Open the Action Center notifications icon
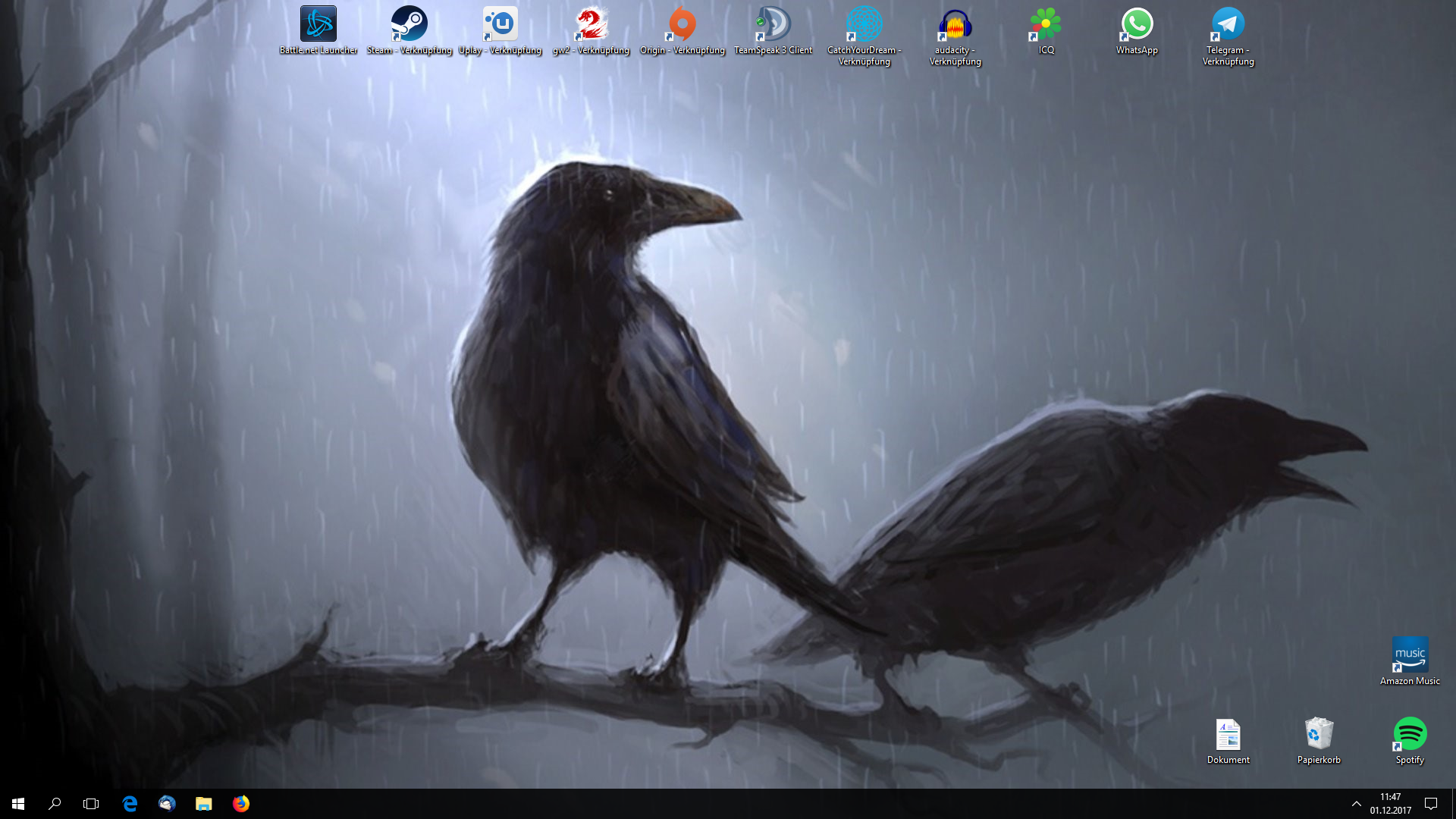The height and width of the screenshot is (819, 1456). (x=1431, y=804)
